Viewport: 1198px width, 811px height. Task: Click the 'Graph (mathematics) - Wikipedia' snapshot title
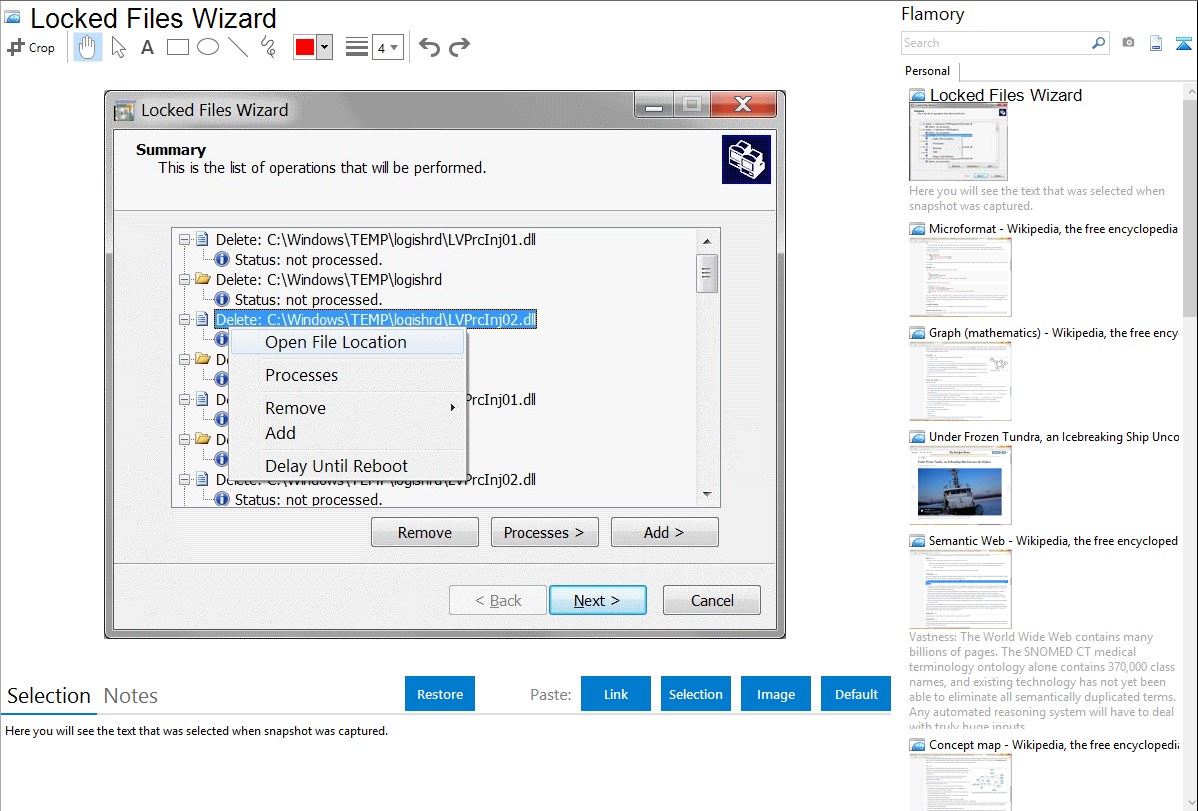coord(1053,333)
